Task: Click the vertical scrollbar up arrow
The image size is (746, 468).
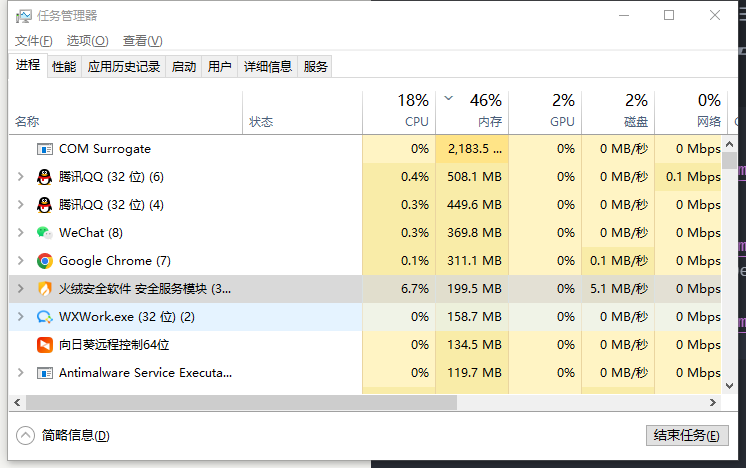Action: click(x=729, y=144)
